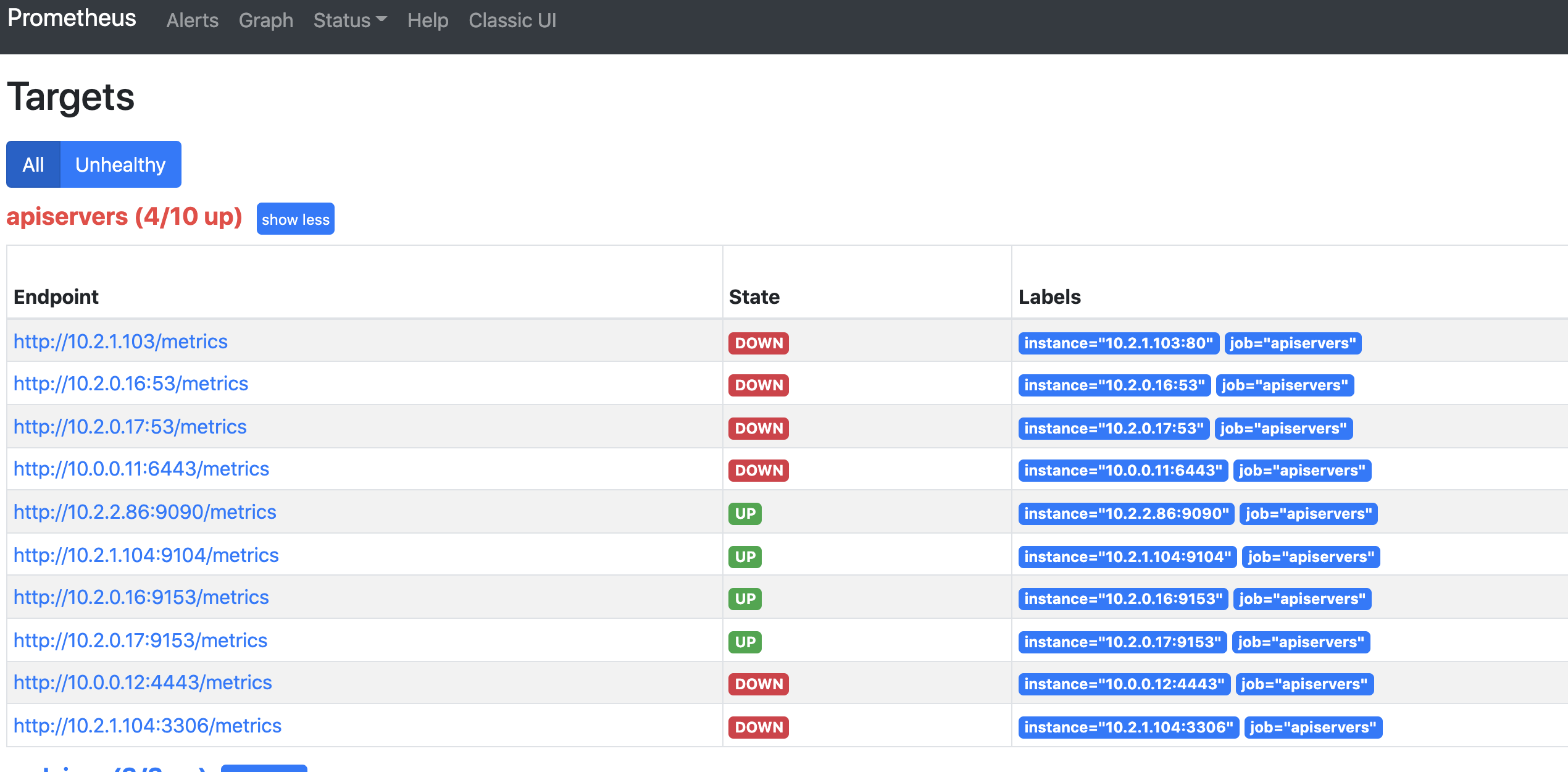Click label instance="10.2.1.104:9104"

click(x=1127, y=557)
